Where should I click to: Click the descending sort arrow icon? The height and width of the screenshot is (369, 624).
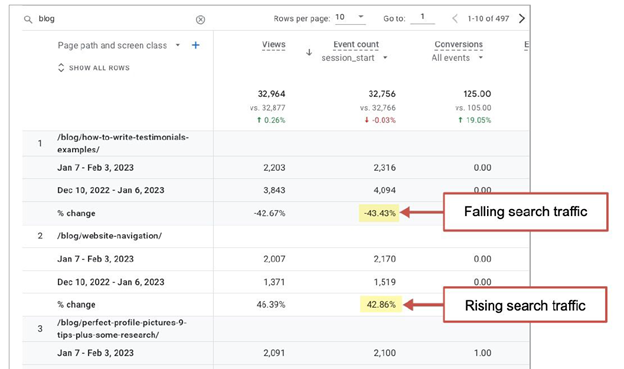click(309, 52)
